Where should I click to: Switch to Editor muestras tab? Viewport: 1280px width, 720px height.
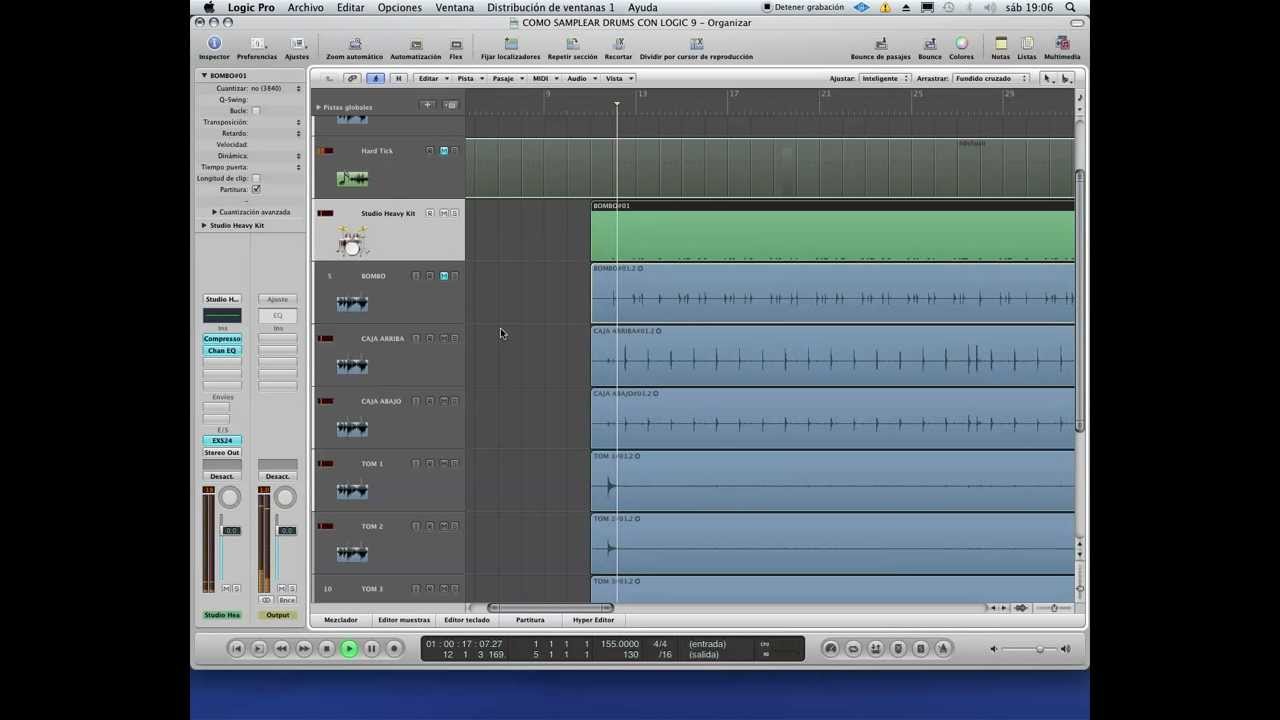pyautogui.click(x=404, y=620)
